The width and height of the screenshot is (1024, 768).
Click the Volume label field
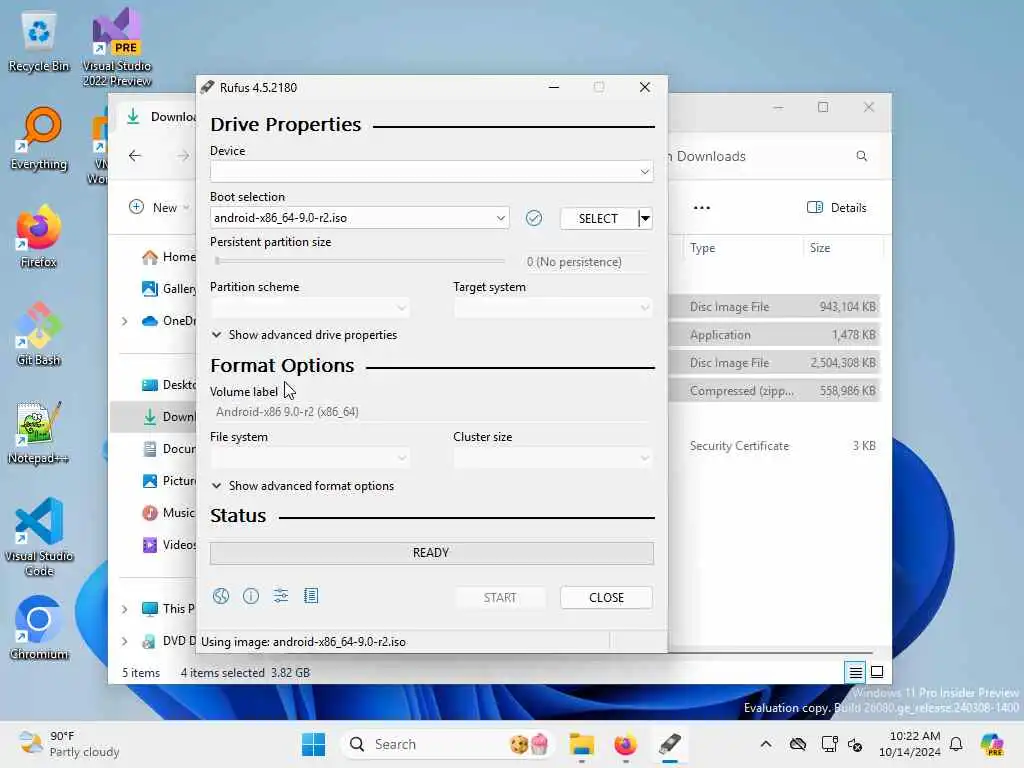click(432, 412)
